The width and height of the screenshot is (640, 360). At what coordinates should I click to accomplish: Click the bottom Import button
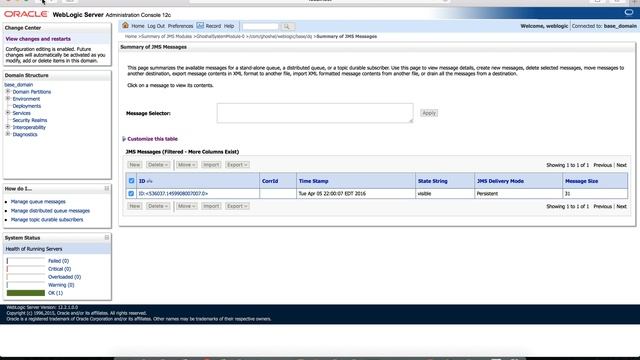211,206
